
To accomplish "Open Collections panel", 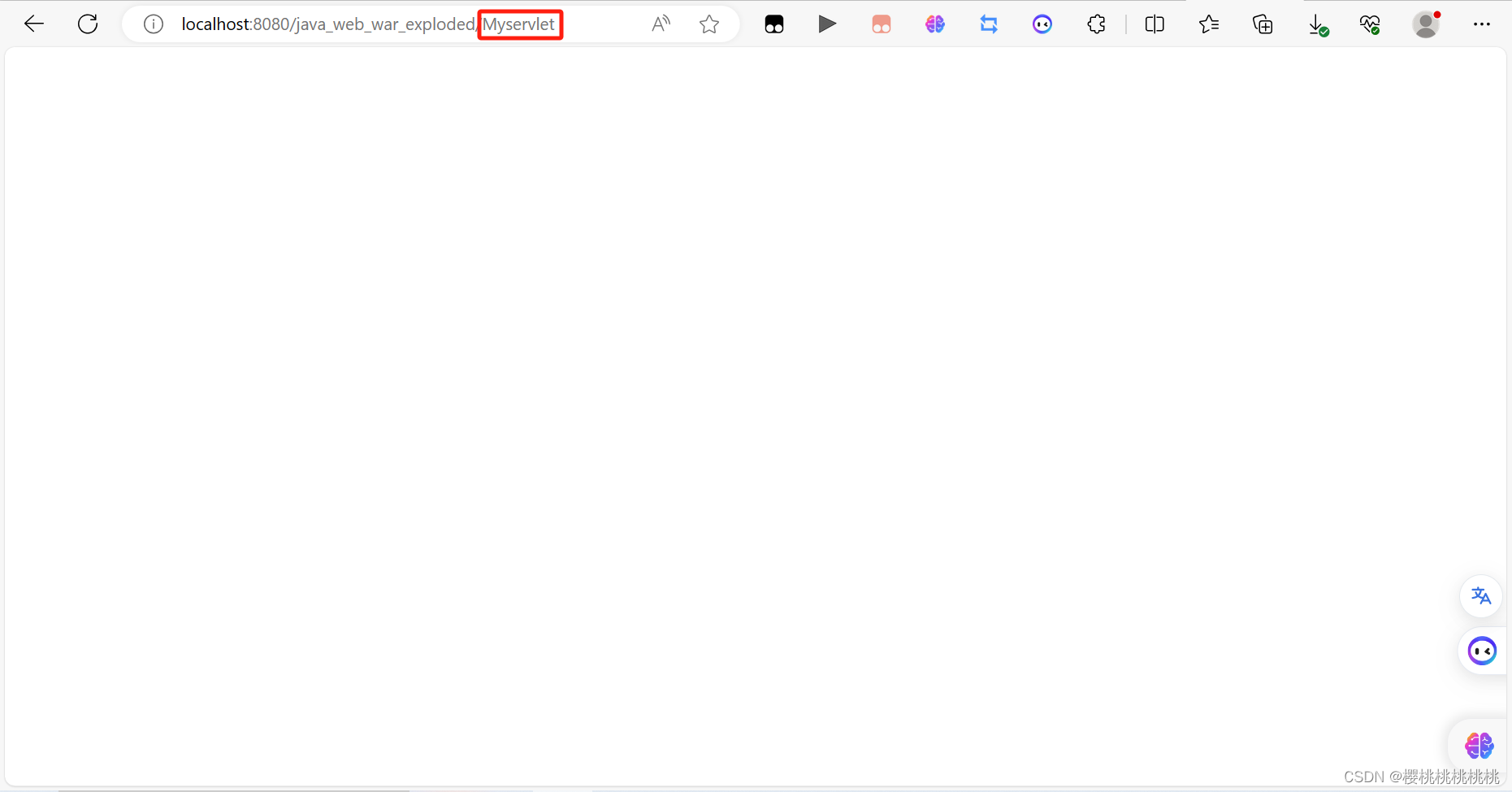I will 1263,24.
